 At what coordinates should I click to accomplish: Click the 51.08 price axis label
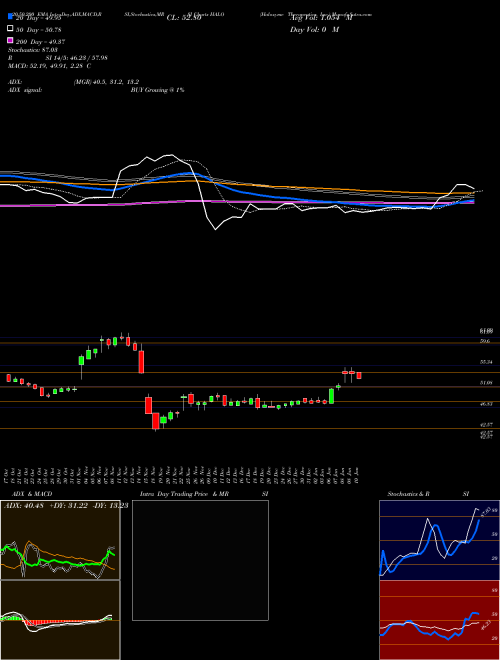[x=486, y=383]
